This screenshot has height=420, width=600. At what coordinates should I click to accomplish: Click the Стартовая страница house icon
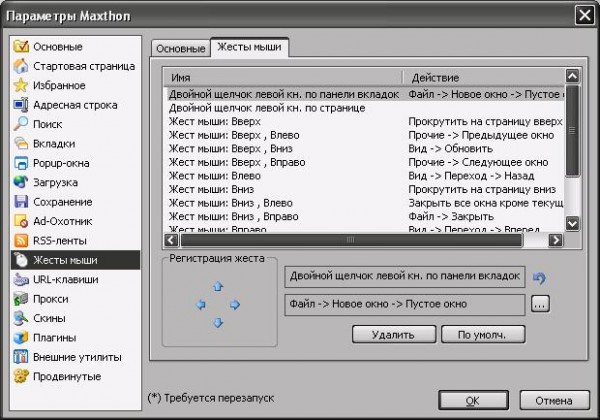tap(21, 66)
